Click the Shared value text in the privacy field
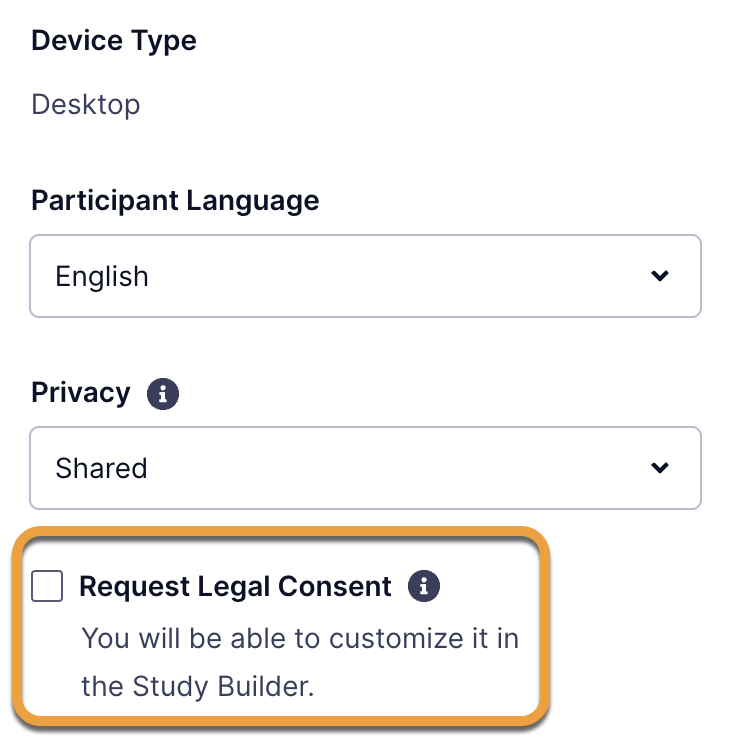754x748 pixels. point(101,468)
